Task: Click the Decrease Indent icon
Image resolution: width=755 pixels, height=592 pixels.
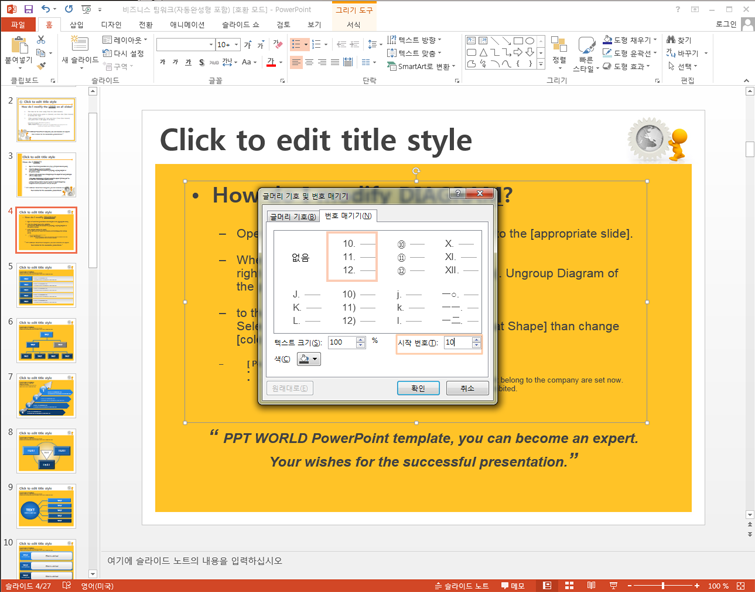Action: click(341, 45)
